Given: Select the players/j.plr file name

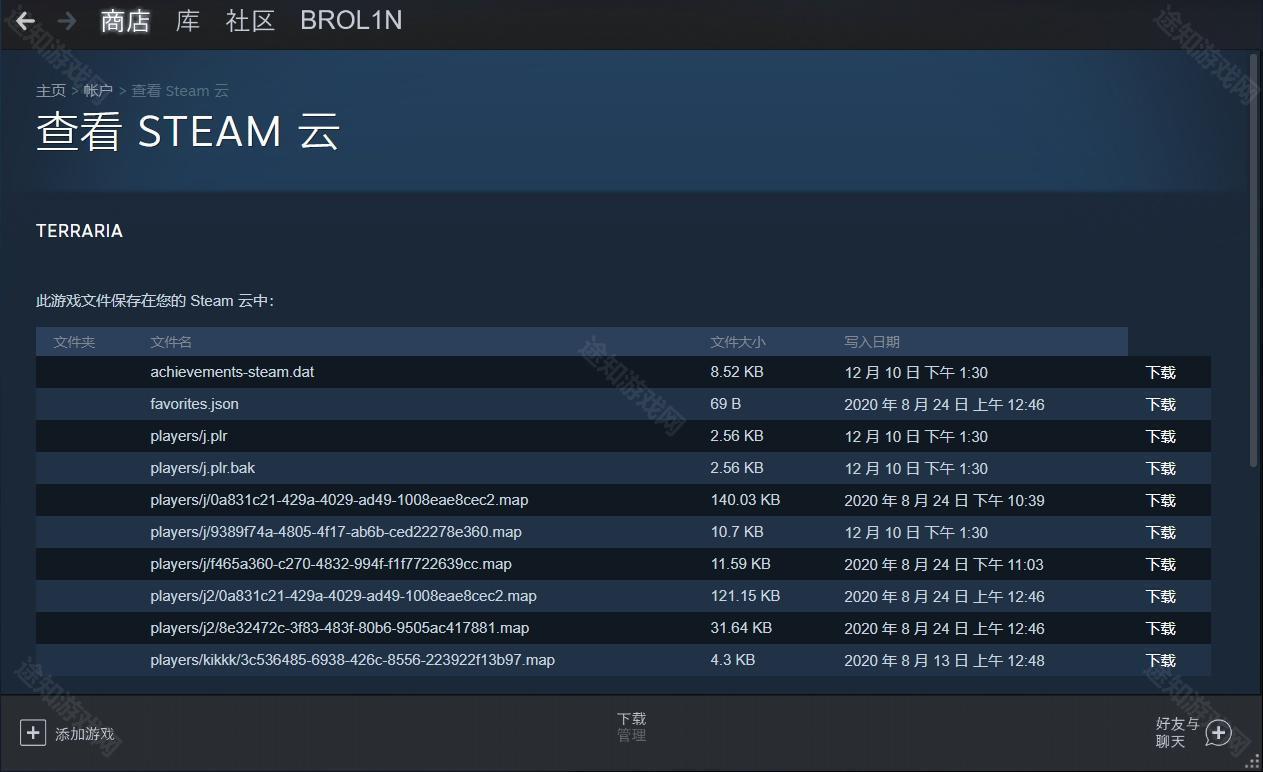Looking at the screenshot, I should coord(189,436).
